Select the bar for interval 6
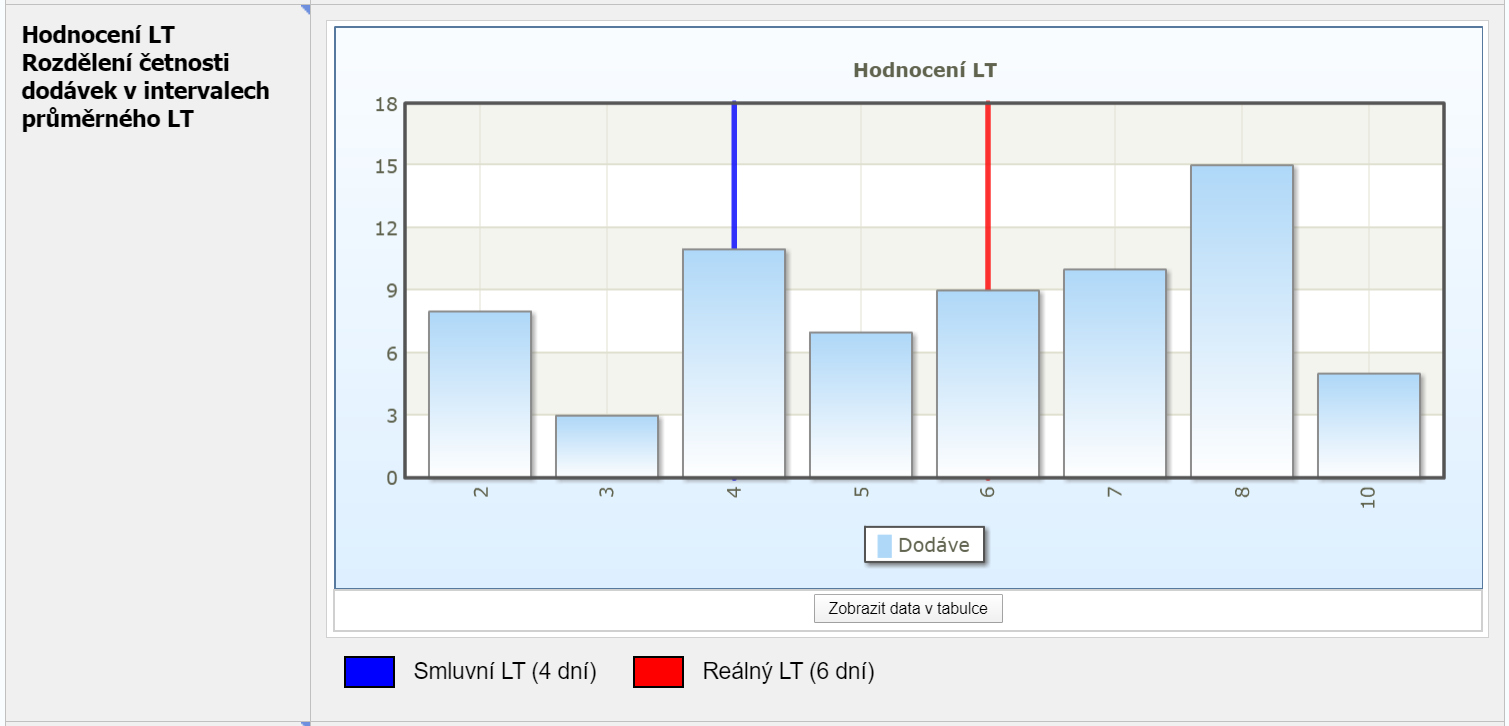 click(x=988, y=384)
